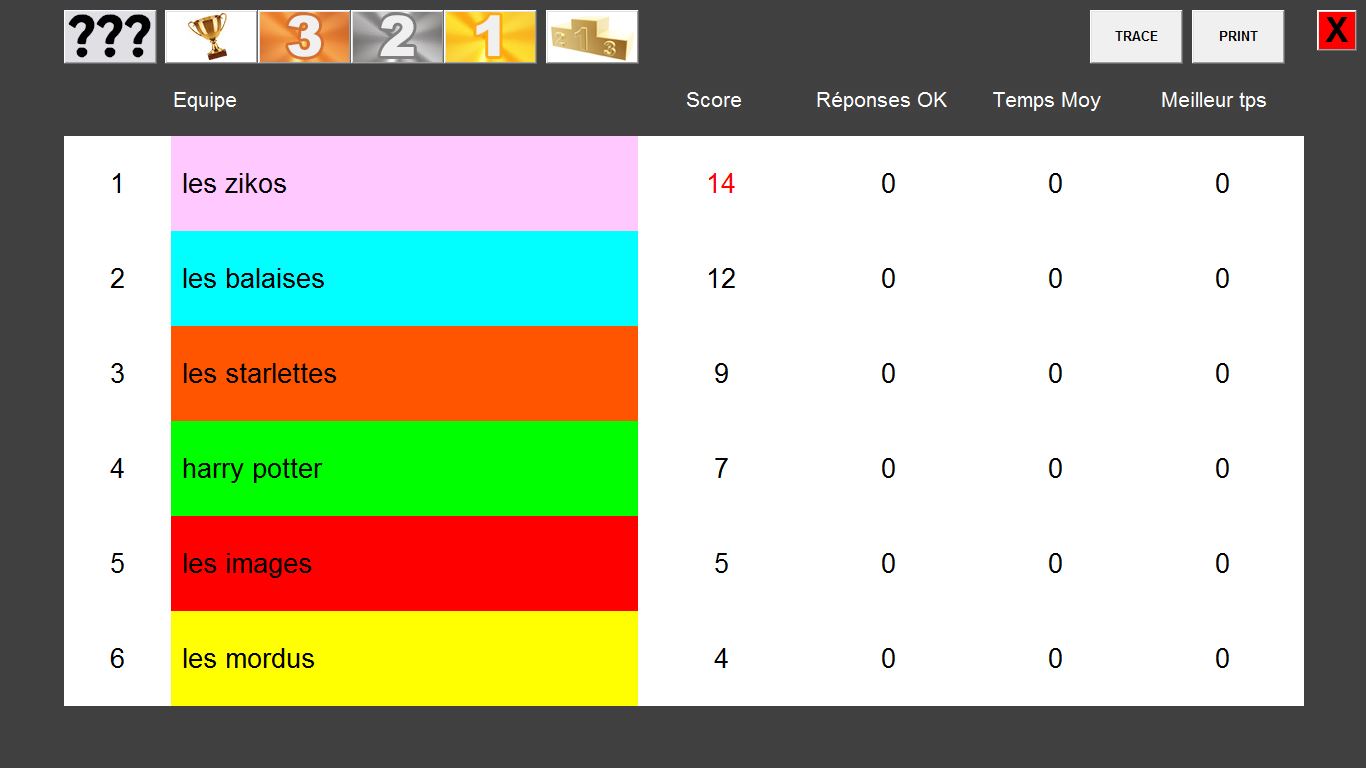This screenshot has height=768, width=1366.
Task: Click the golden trophy icon
Action: [x=211, y=37]
